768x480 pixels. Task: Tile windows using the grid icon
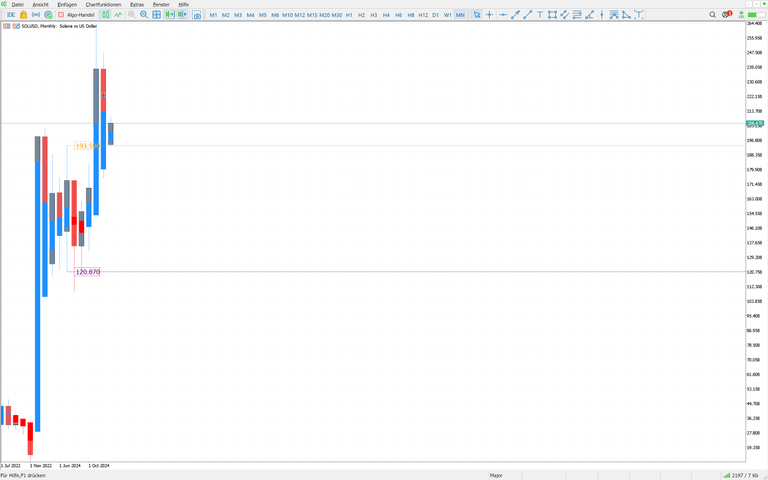click(x=156, y=15)
